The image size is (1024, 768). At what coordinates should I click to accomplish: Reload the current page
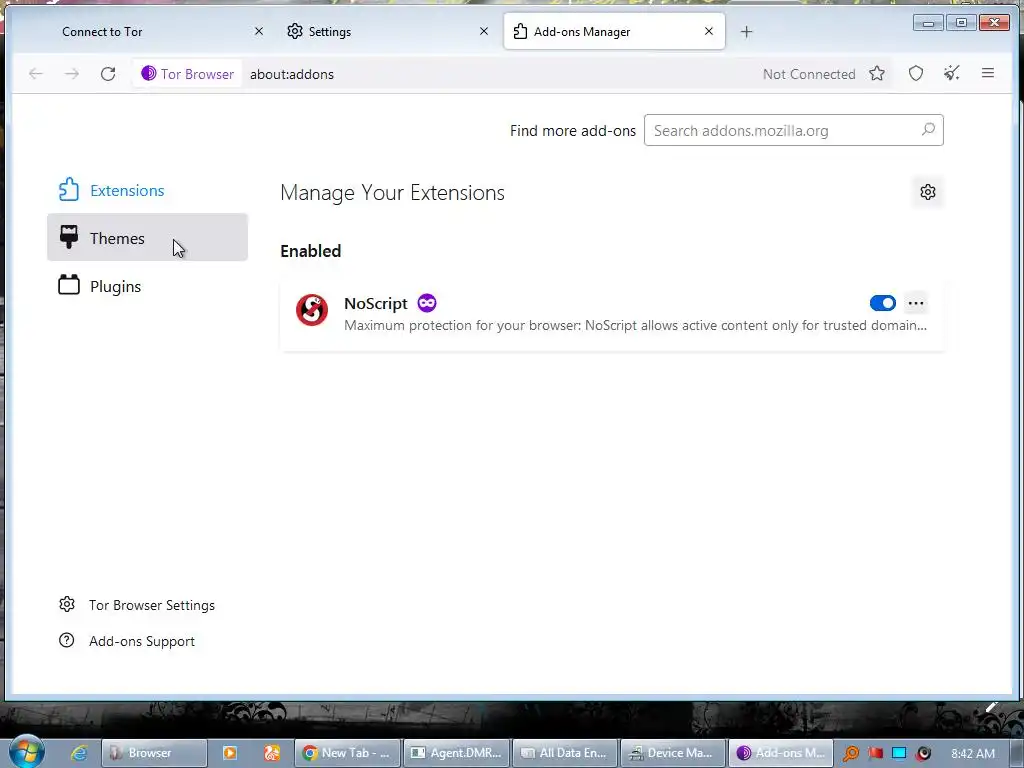[x=108, y=74]
